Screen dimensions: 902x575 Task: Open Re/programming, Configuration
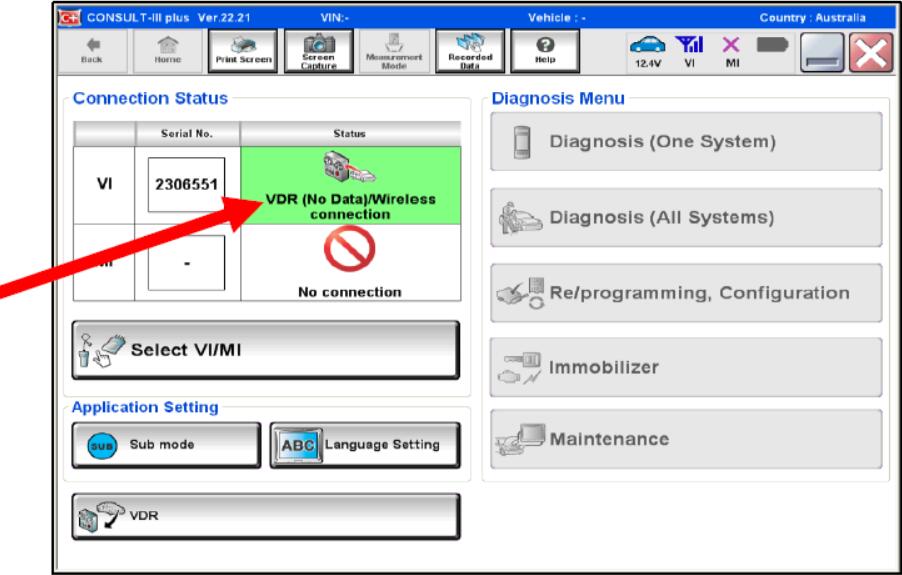[686, 293]
